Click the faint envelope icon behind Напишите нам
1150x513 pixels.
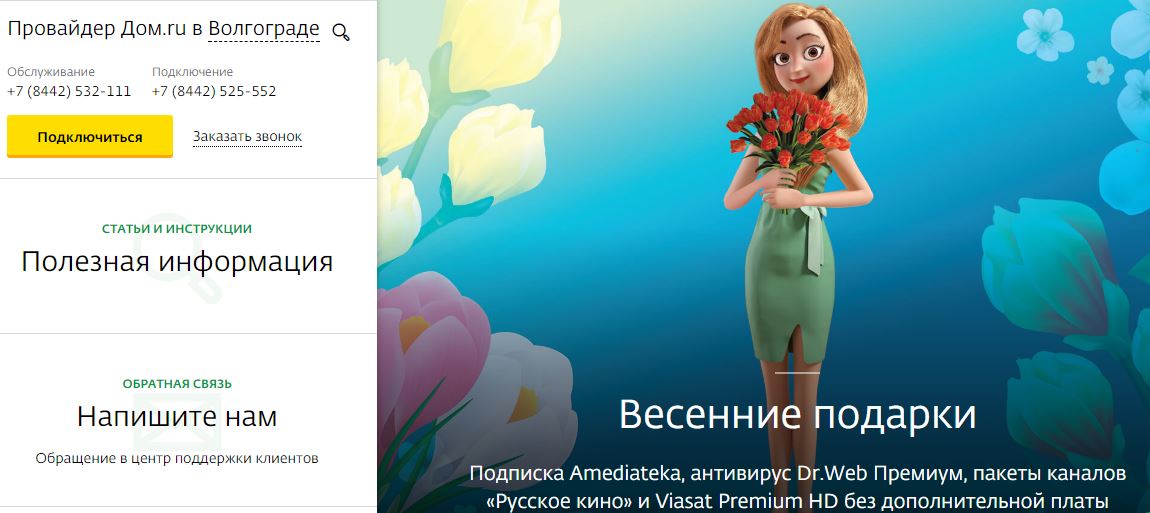click(177, 418)
